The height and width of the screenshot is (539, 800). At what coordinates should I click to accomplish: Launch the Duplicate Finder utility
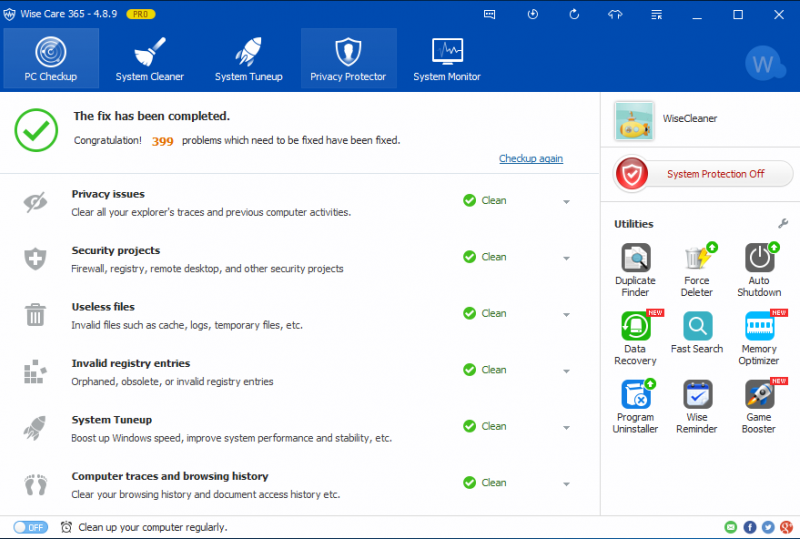coord(635,270)
